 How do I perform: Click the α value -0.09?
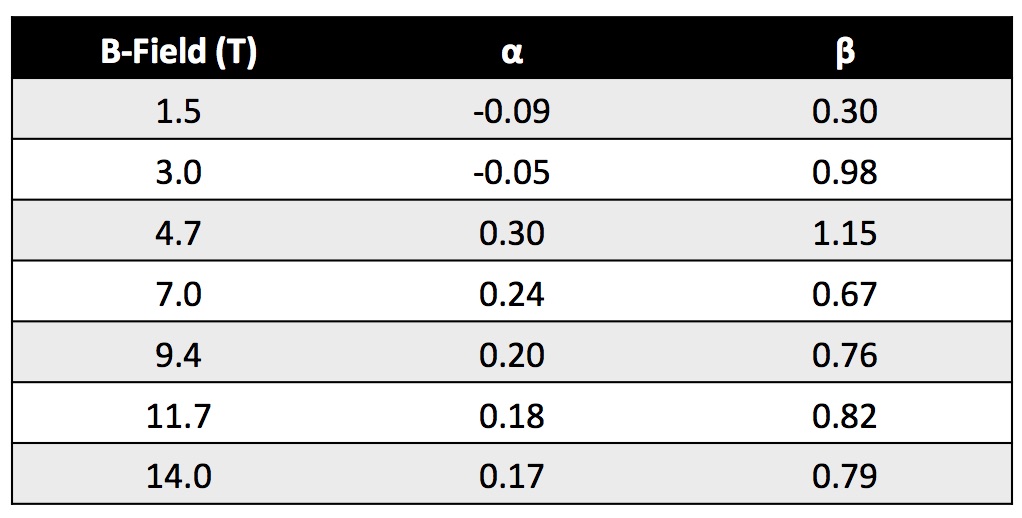pos(511,111)
